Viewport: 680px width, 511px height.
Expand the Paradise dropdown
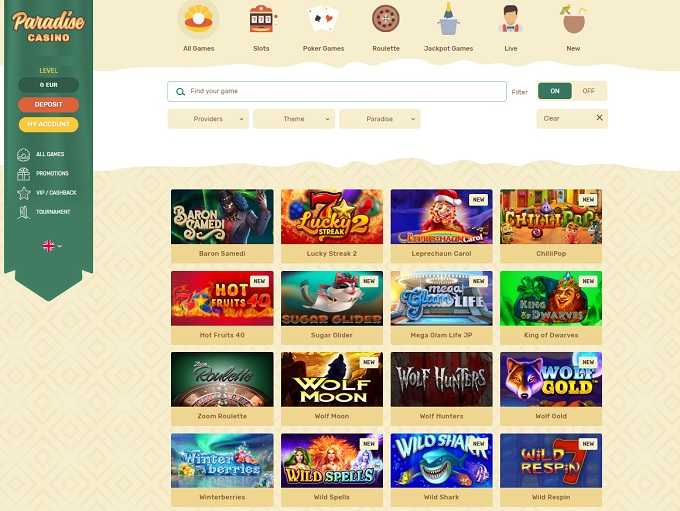[379, 119]
